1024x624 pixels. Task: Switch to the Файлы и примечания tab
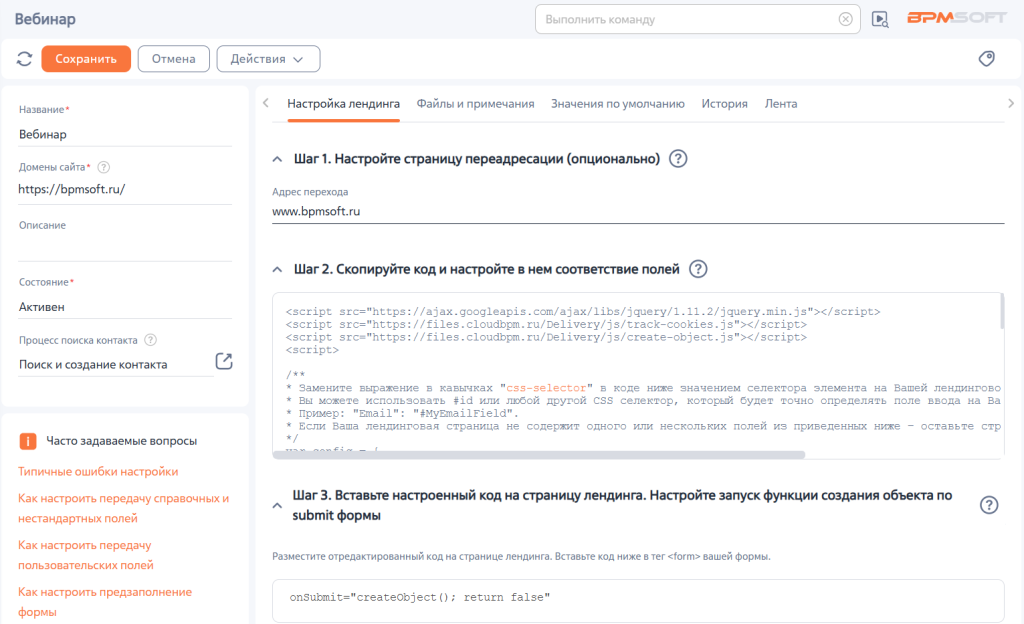[x=475, y=104]
